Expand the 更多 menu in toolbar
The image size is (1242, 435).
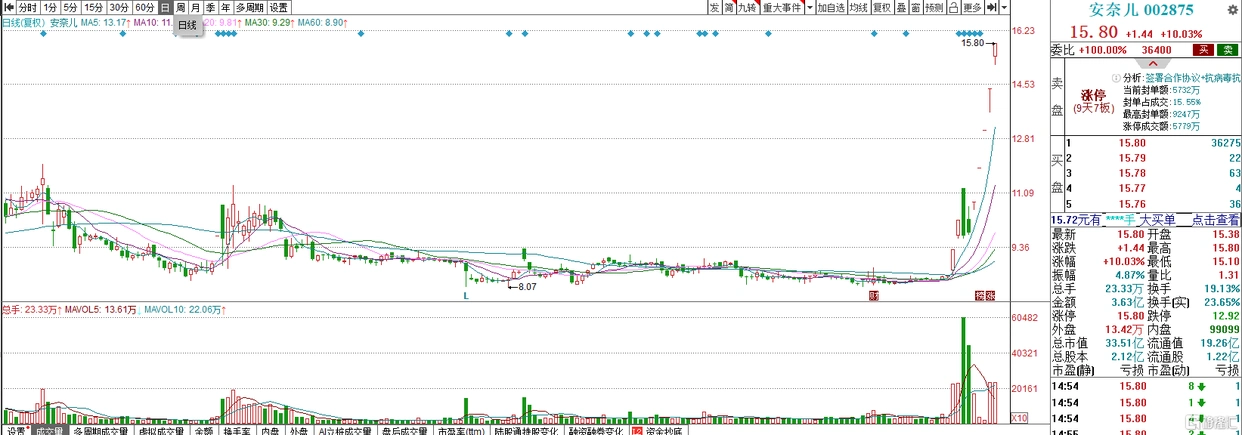pyautogui.click(x=971, y=8)
